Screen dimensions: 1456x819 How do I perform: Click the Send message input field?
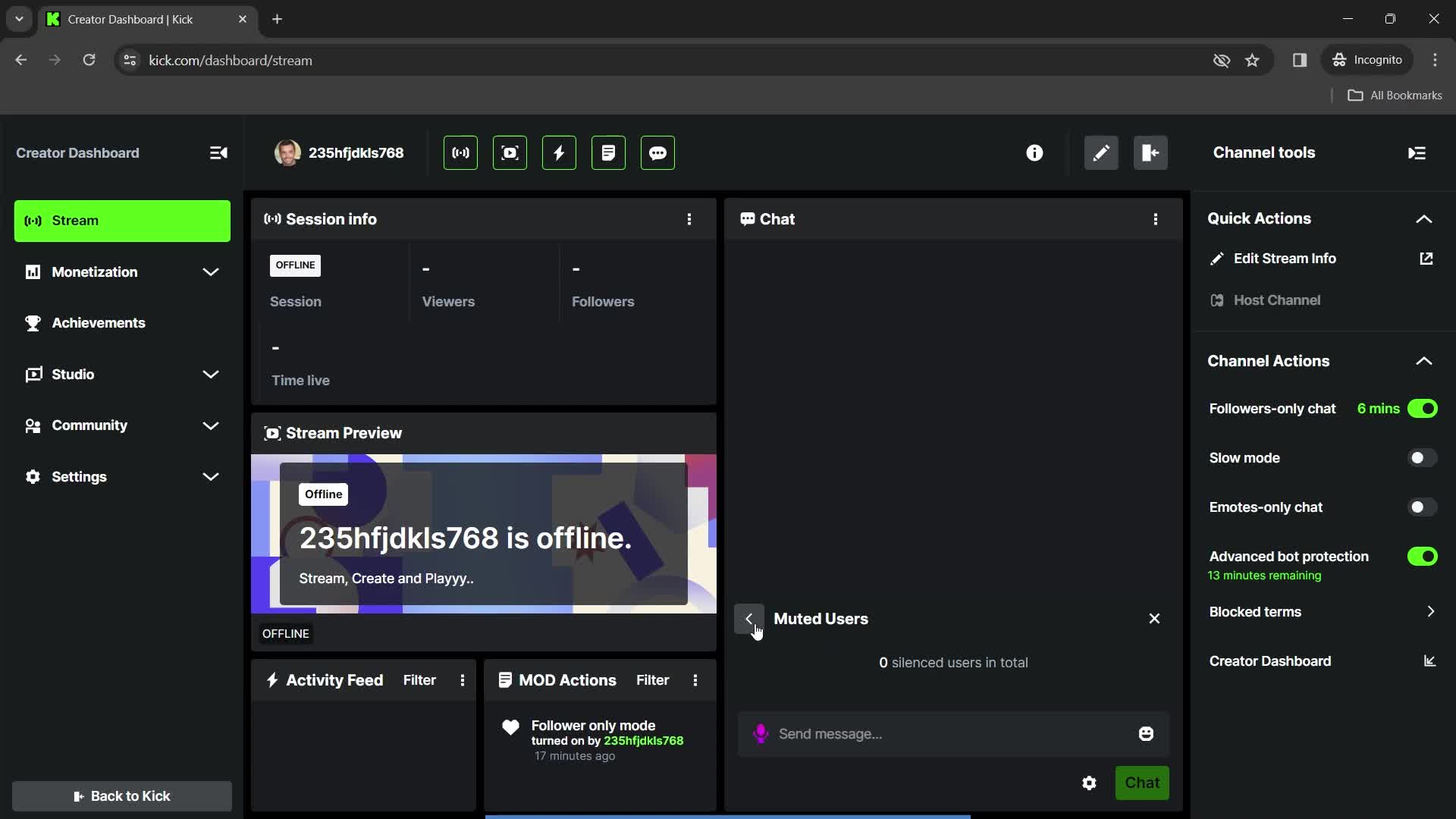(951, 733)
